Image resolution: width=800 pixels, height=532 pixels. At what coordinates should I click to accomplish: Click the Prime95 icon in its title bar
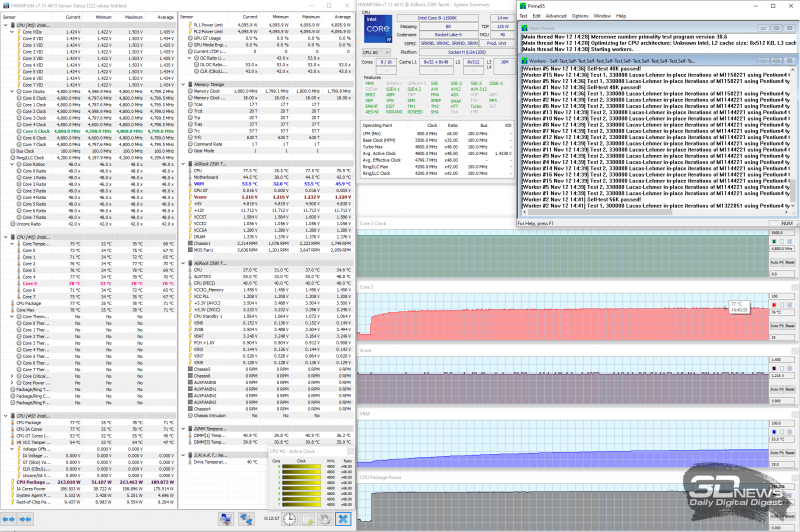click(x=522, y=6)
